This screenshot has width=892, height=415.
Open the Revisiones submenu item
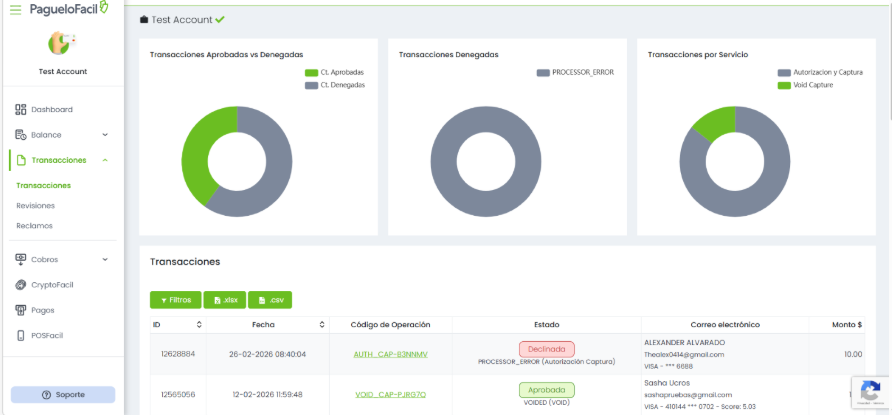(35, 205)
